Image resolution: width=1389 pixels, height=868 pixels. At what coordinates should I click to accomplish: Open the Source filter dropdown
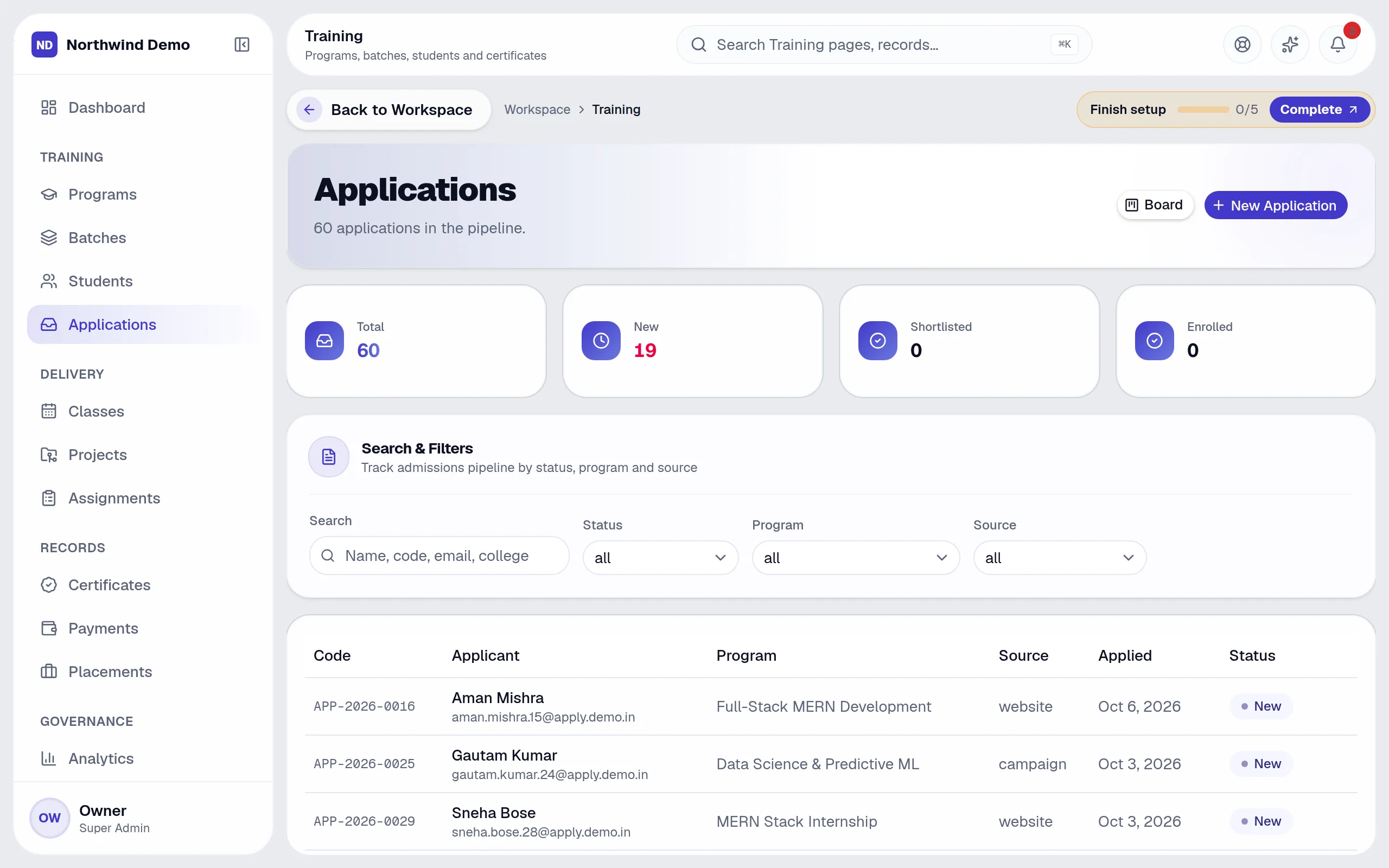click(1060, 558)
